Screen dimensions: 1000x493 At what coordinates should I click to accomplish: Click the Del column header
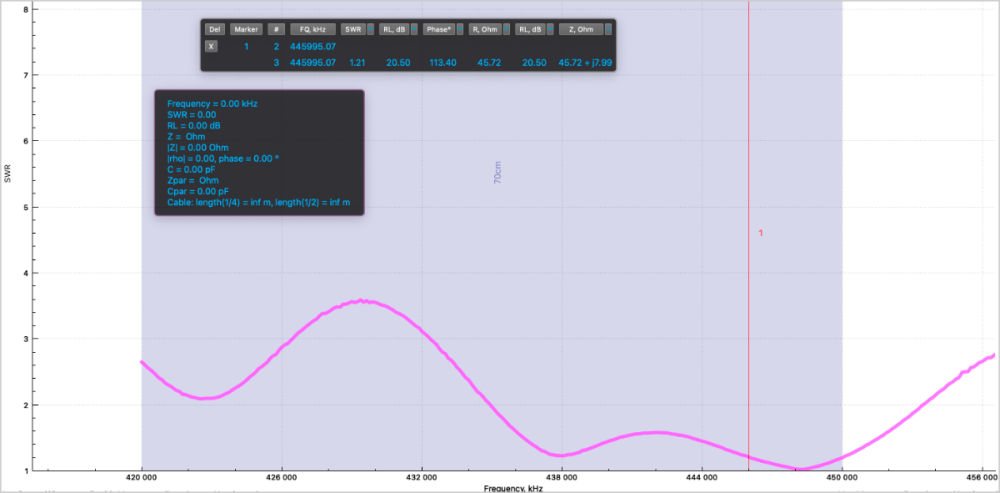pos(212,30)
